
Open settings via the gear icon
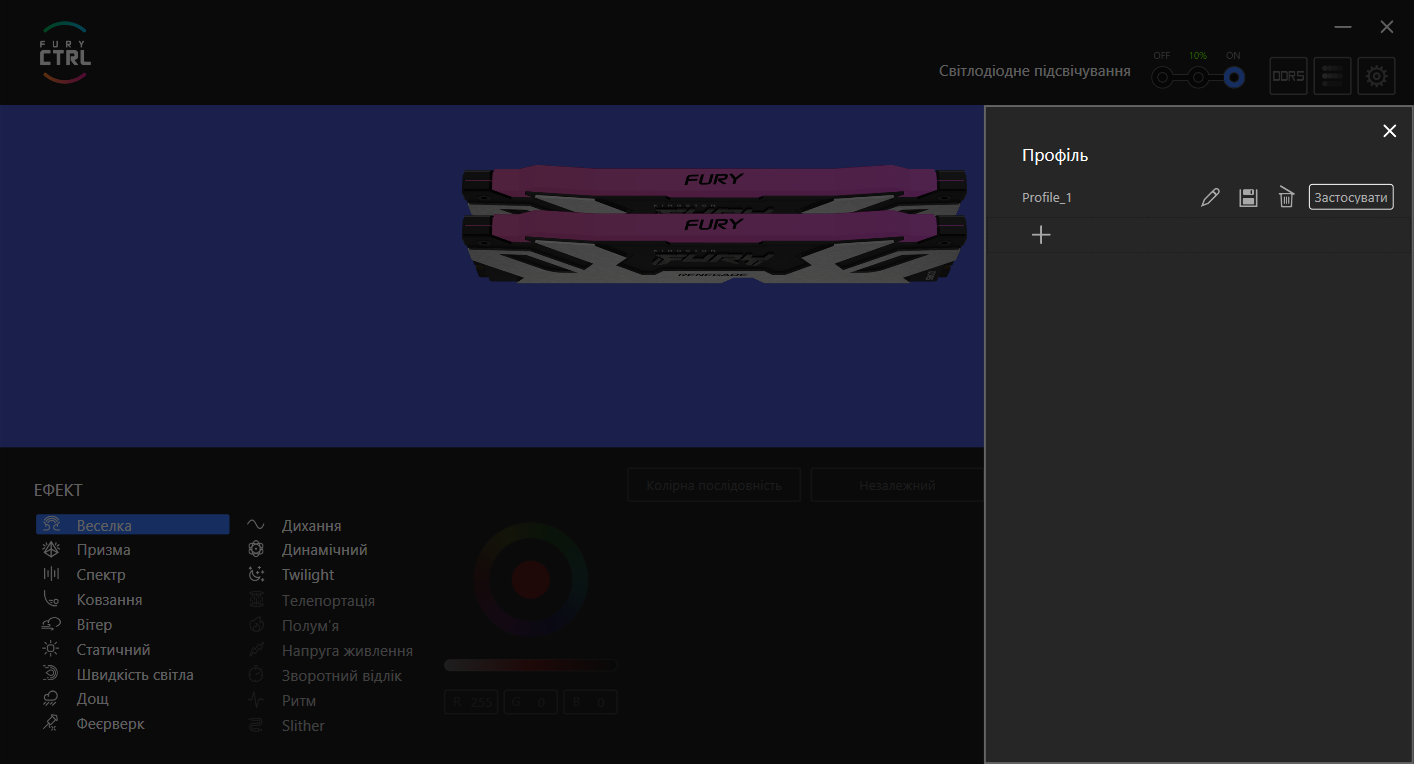(1376, 76)
